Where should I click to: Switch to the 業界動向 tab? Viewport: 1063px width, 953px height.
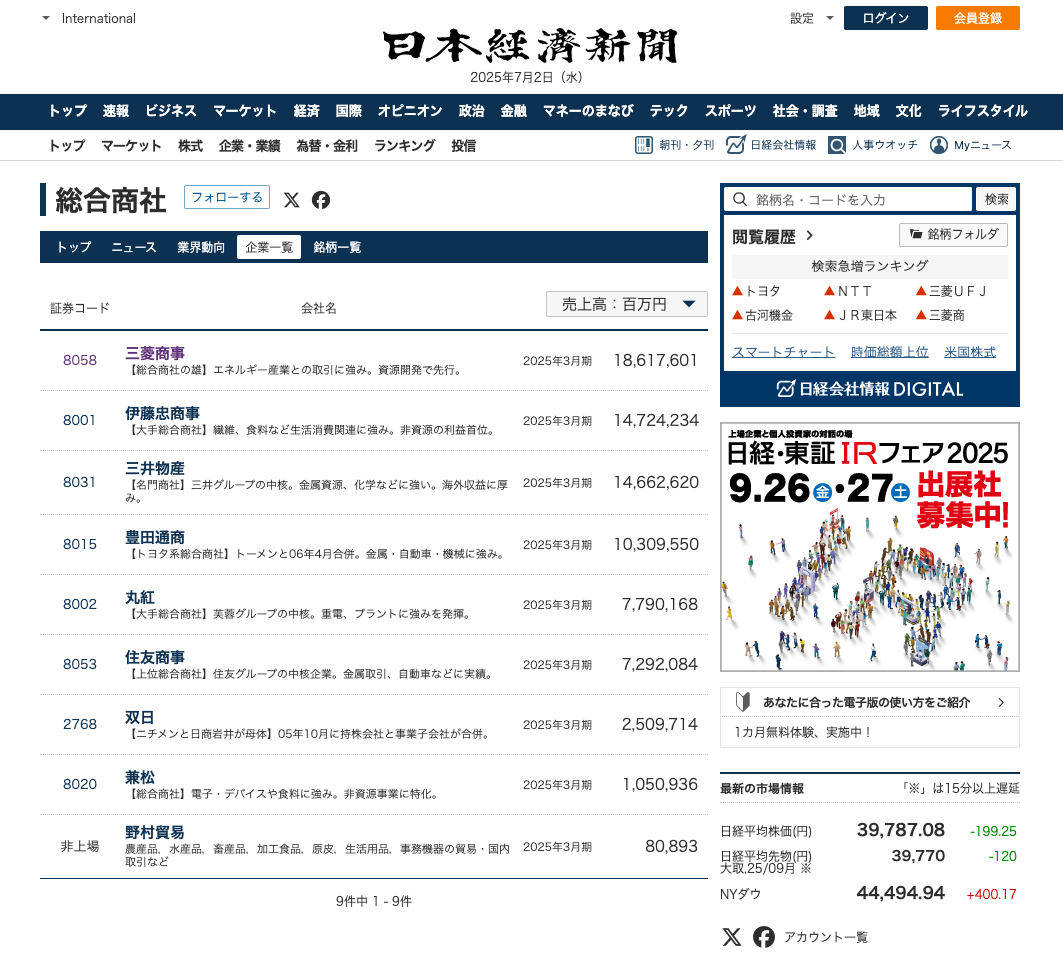tap(201, 247)
